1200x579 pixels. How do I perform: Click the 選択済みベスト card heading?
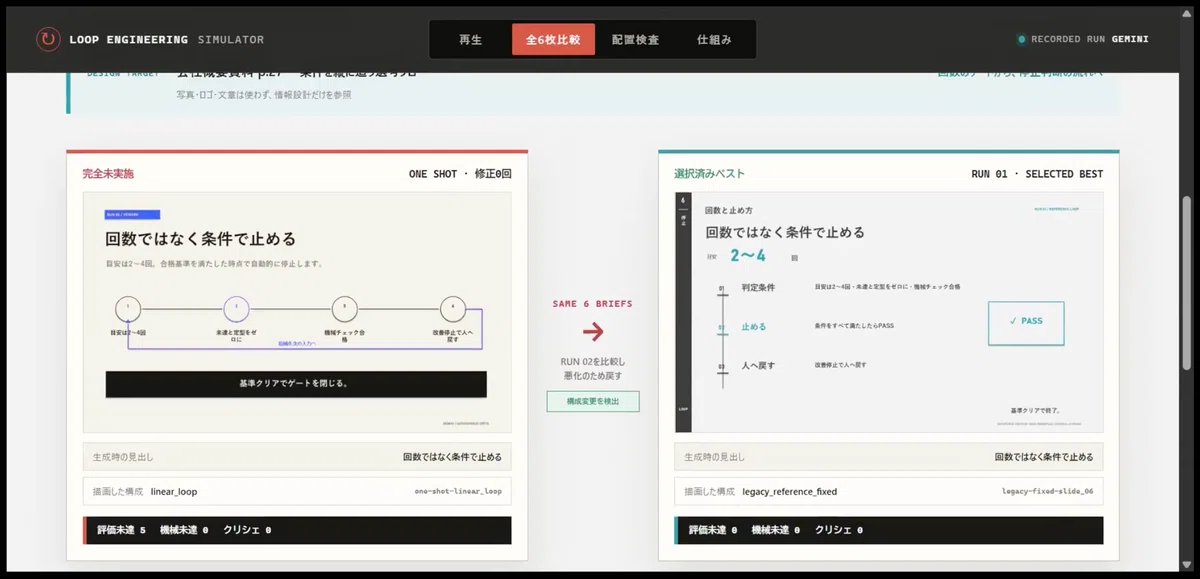(710, 173)
